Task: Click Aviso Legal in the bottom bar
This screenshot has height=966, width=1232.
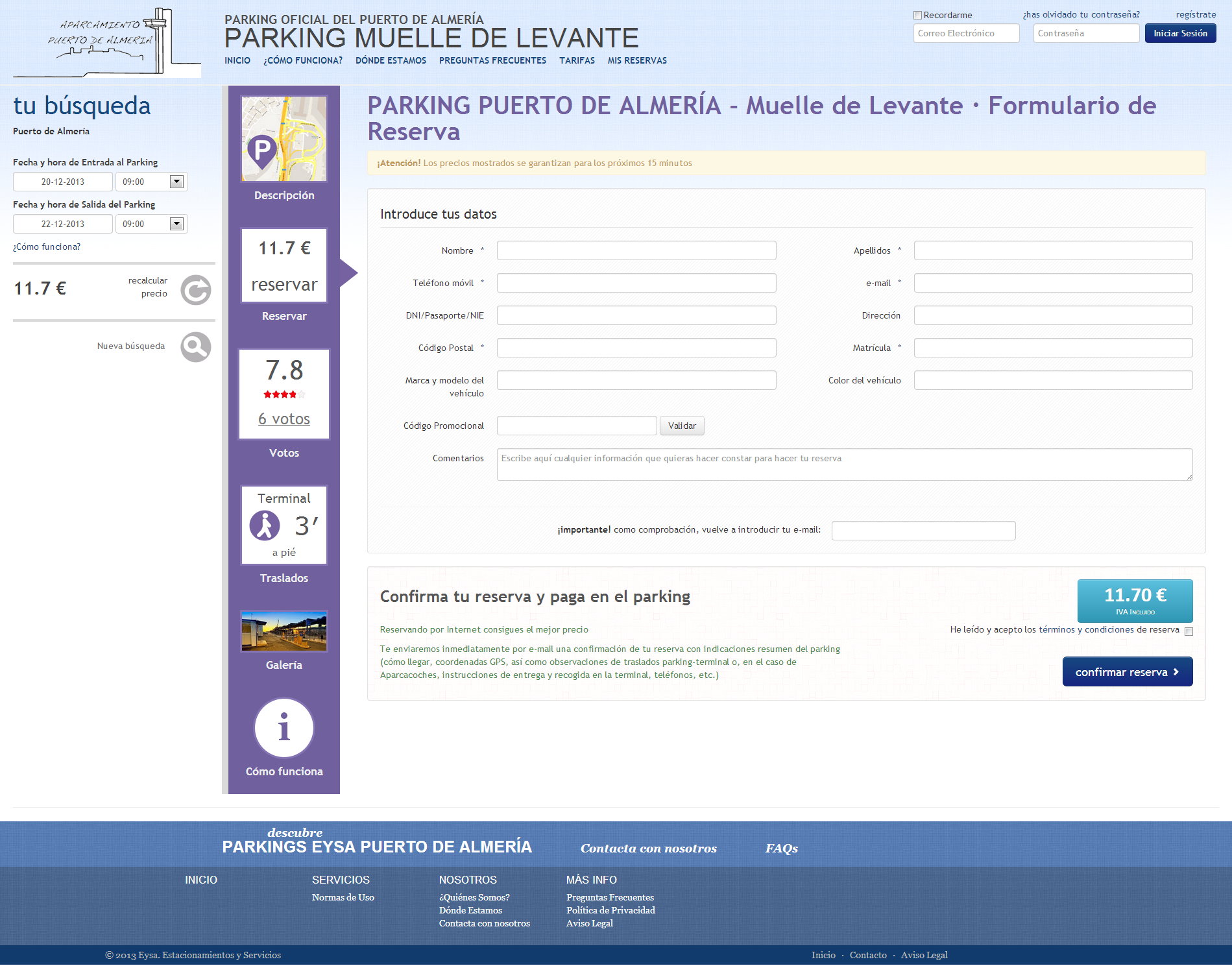Action: (x=924, y=955)
